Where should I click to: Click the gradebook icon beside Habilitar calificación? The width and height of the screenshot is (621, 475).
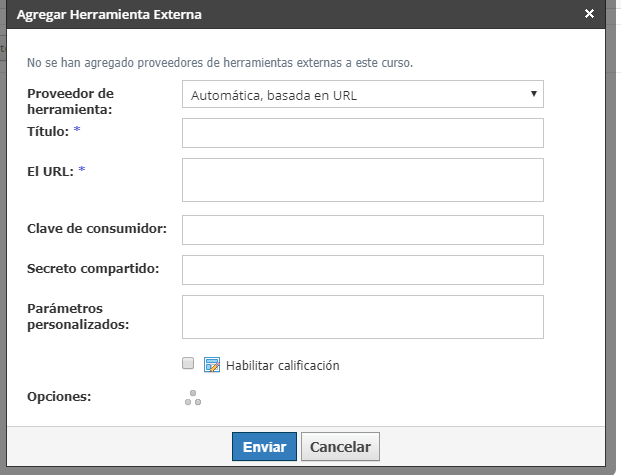coord(212,365)
